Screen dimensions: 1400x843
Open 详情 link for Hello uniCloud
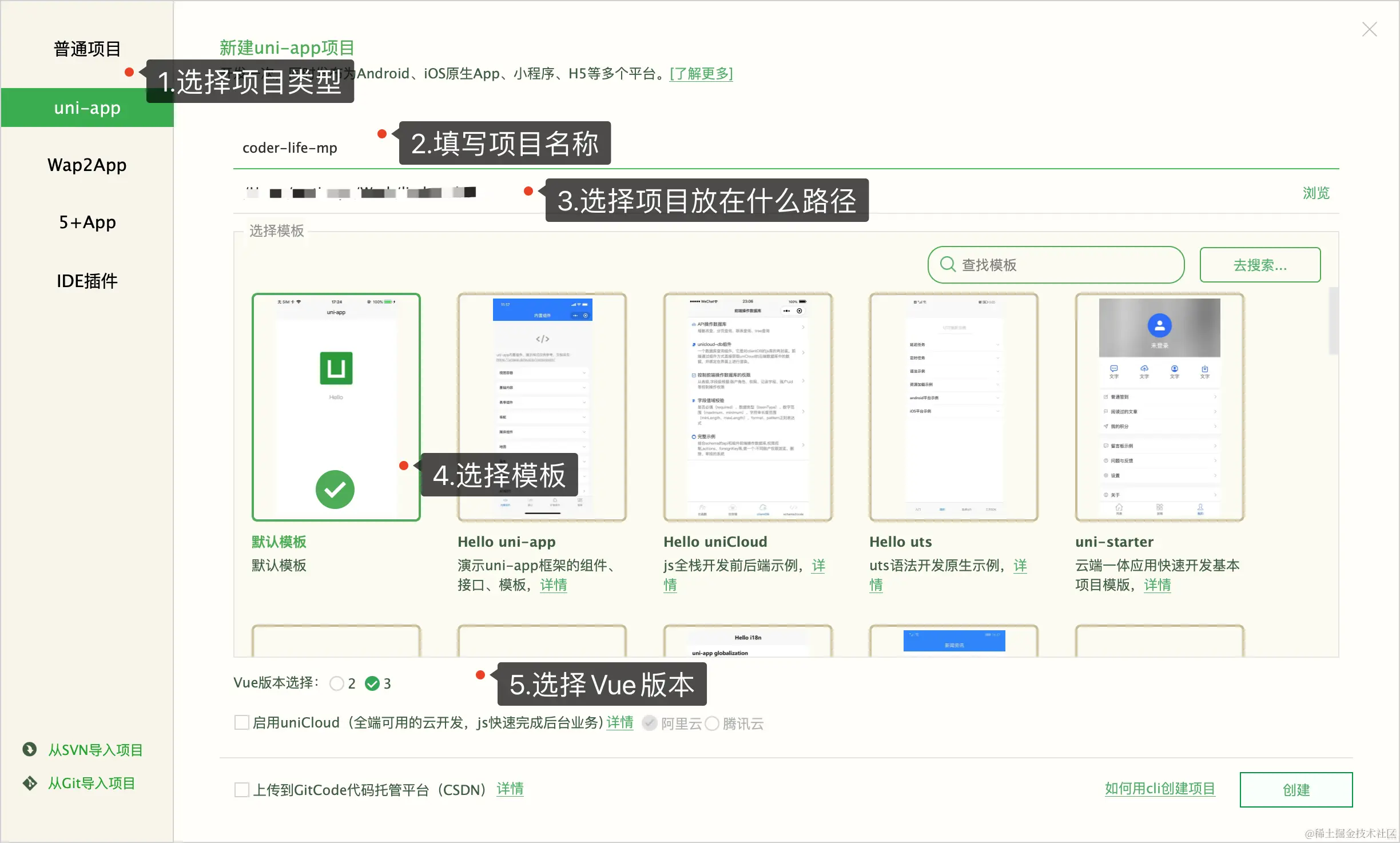tap(818, 566)
